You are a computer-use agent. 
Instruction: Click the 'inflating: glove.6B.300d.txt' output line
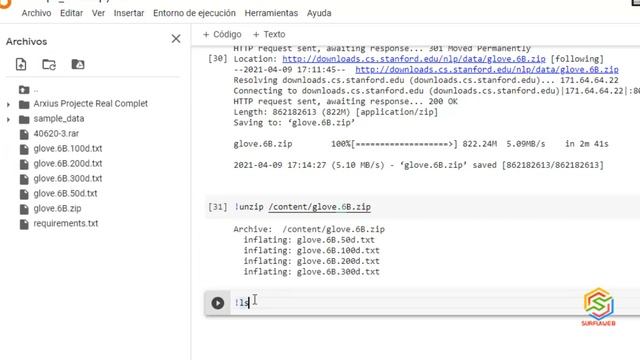(311, 272)
